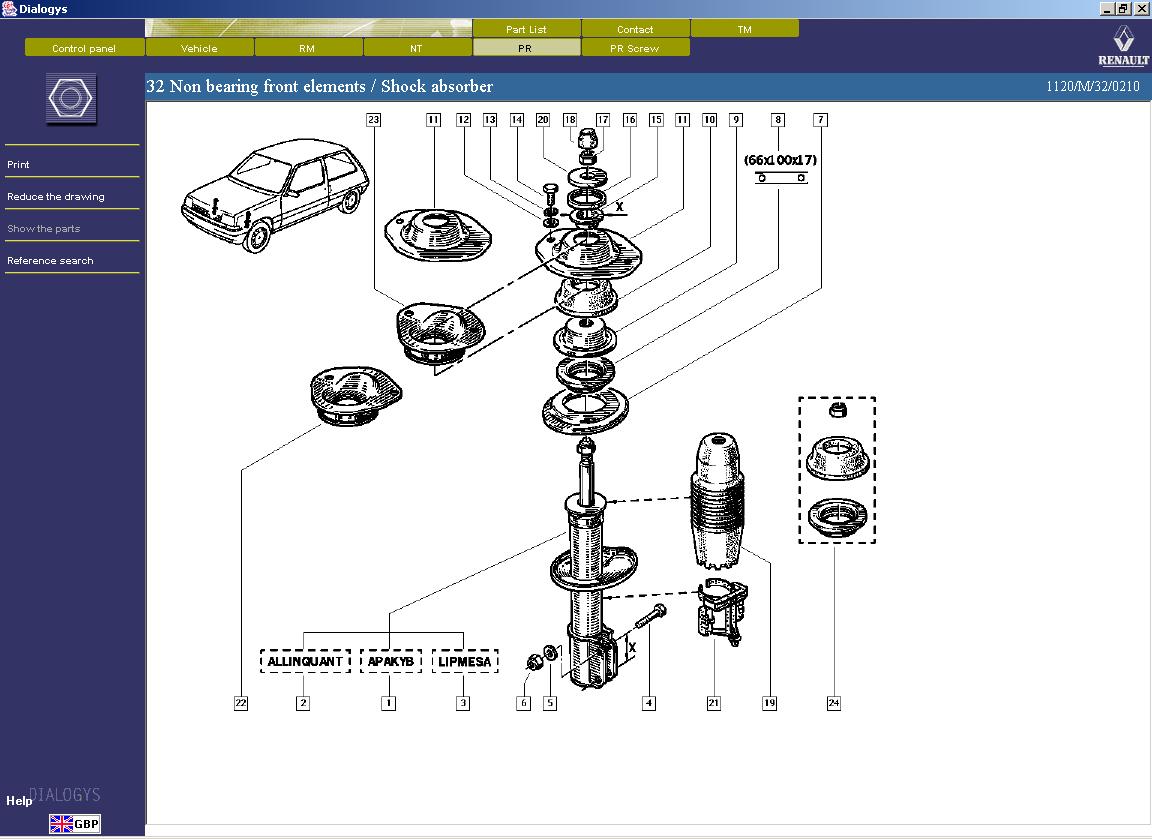Click the car illustration thumbnail
The width and height of the screenshot is (1152, 839).
pos(275,194)
